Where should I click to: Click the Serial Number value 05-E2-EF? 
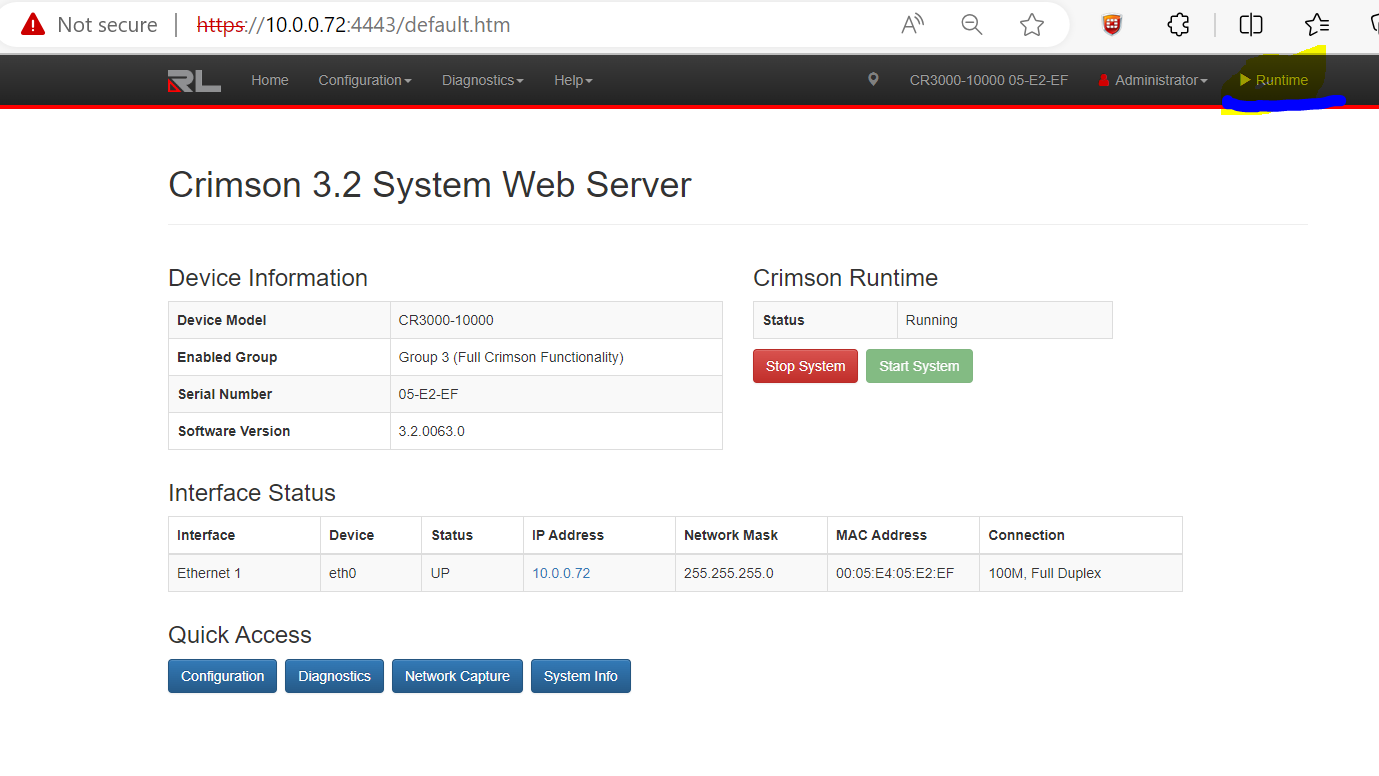428,394
